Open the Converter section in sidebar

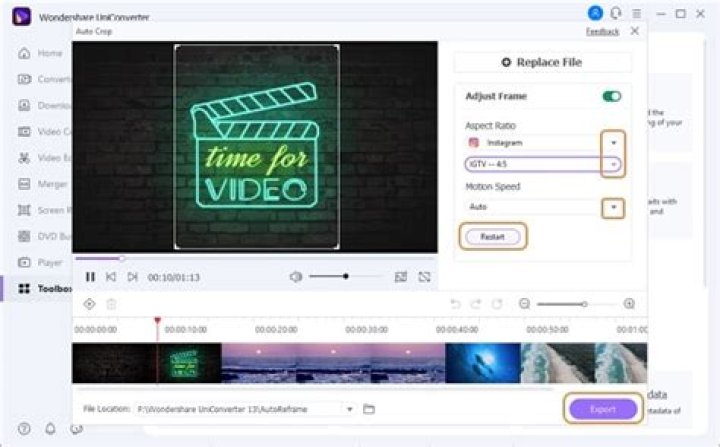[x=44, y=79]
